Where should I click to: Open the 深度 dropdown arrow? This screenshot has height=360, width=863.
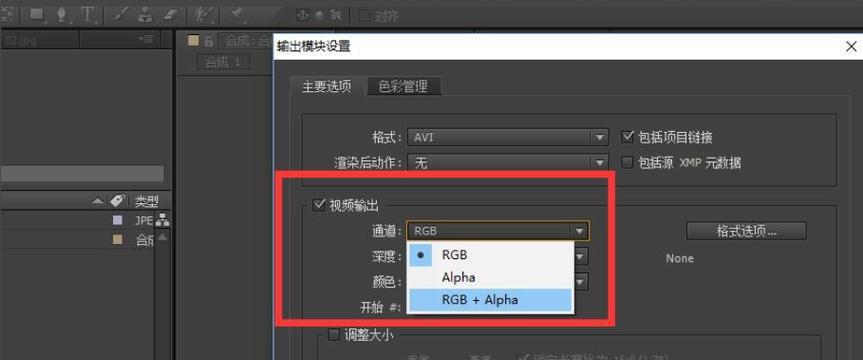click(581, 257)
